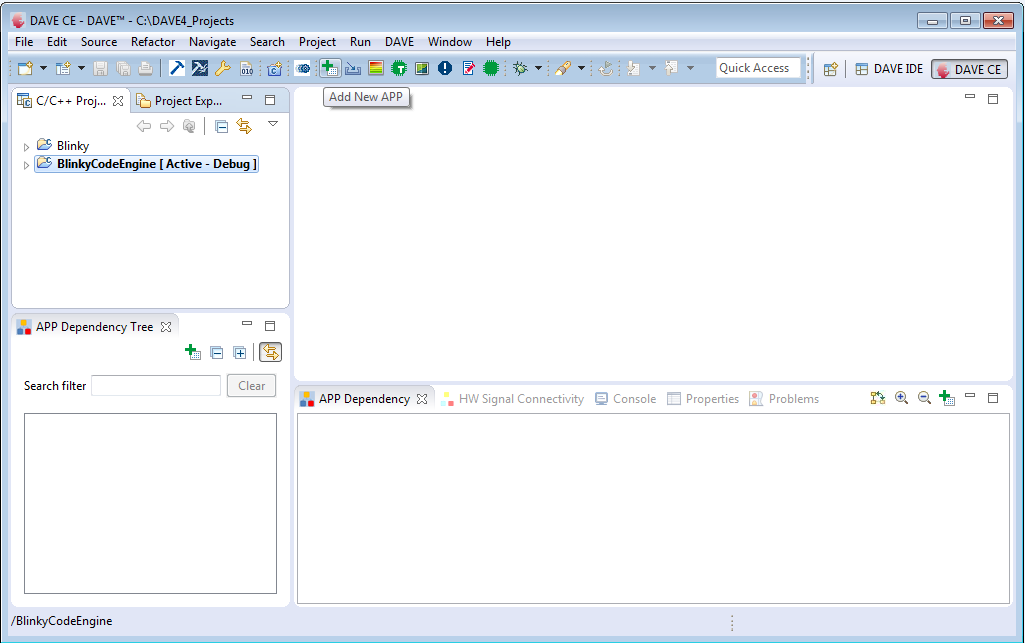The height and width of the screenshot is (644, 1025).
Task: Open the Navigate menu
Action: pos(212,42)
